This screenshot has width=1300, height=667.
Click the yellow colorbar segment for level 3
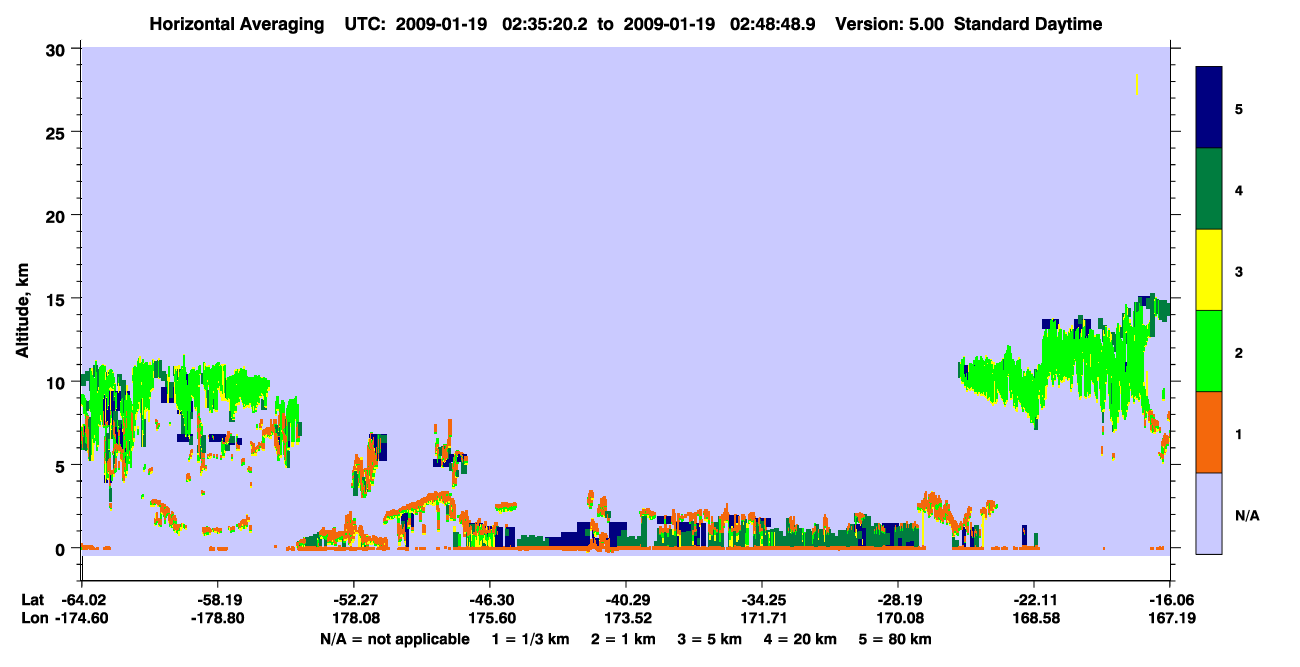pyautogui.click(x=1209, y=270)
